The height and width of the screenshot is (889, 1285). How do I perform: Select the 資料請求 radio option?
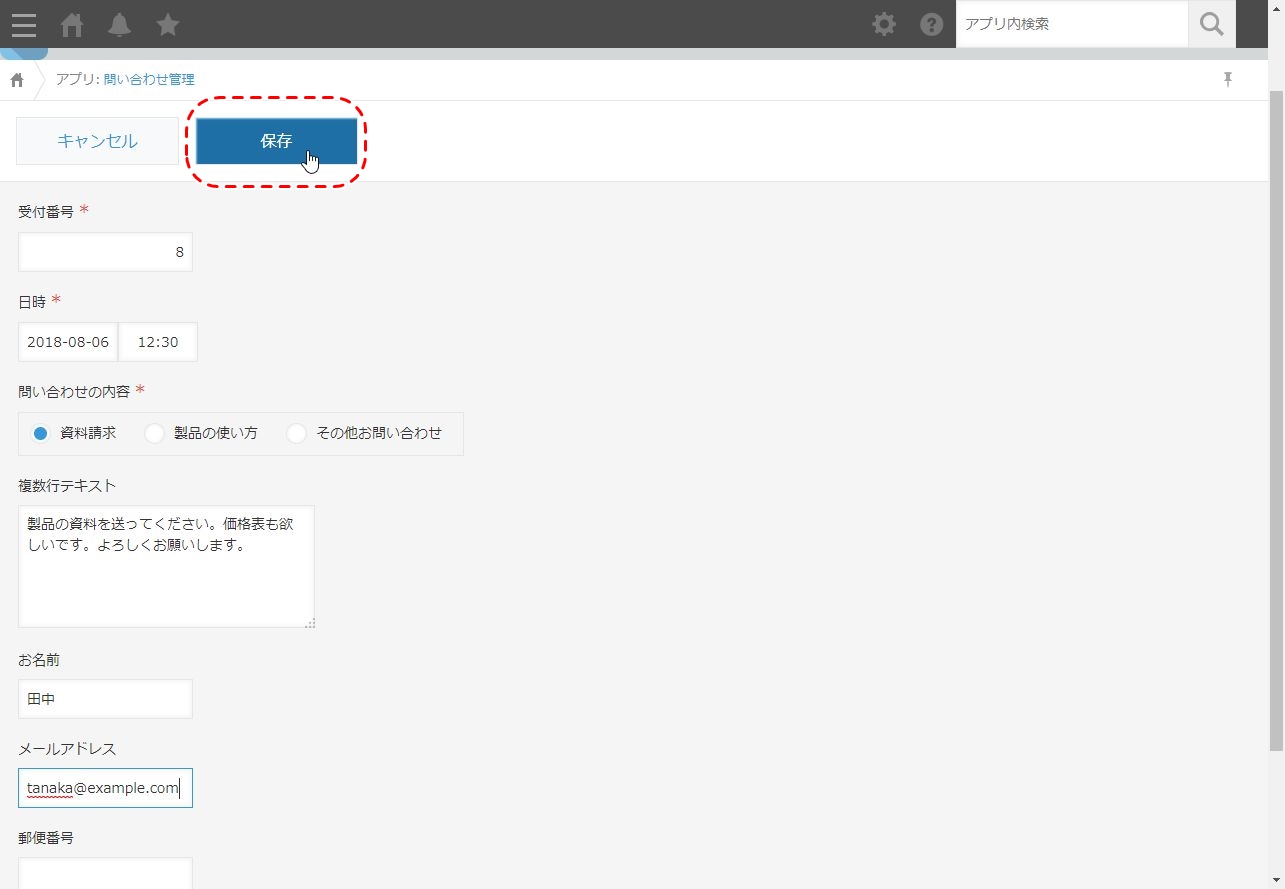[x=75, y=433]
